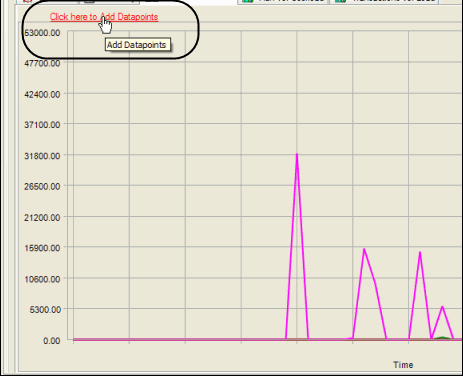Click the chart icon on second right tab
This screenshot has width=463, height=376.
coord(340,1)
